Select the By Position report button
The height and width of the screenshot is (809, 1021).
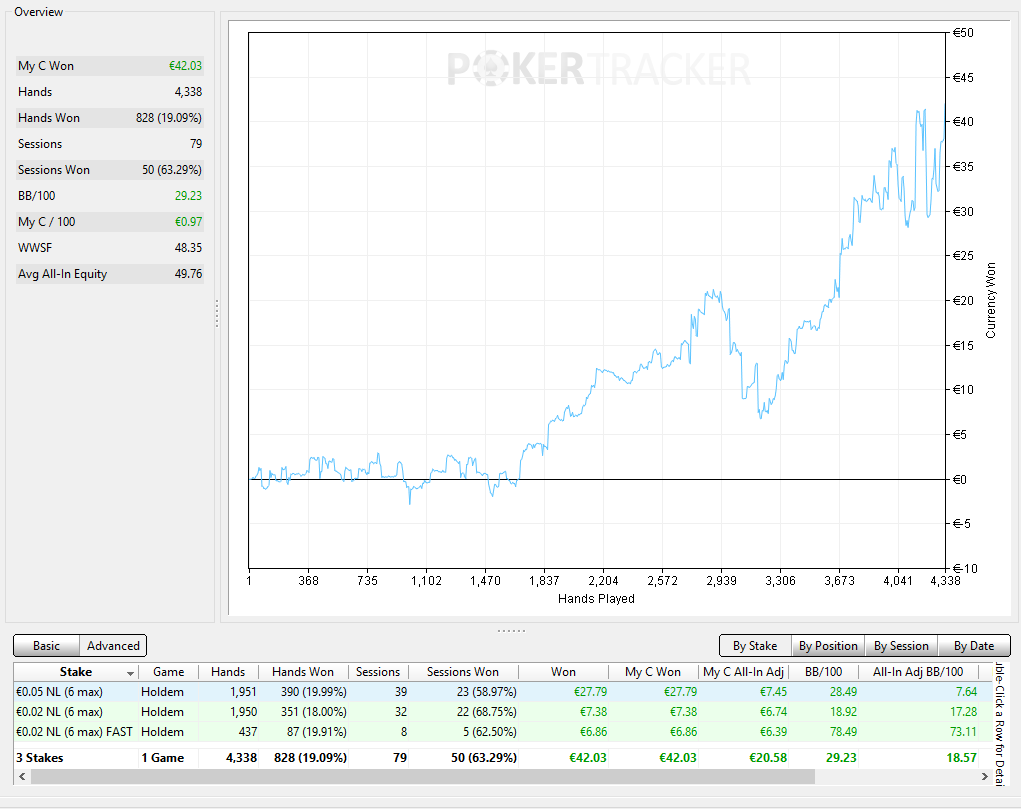pos(828,646)
